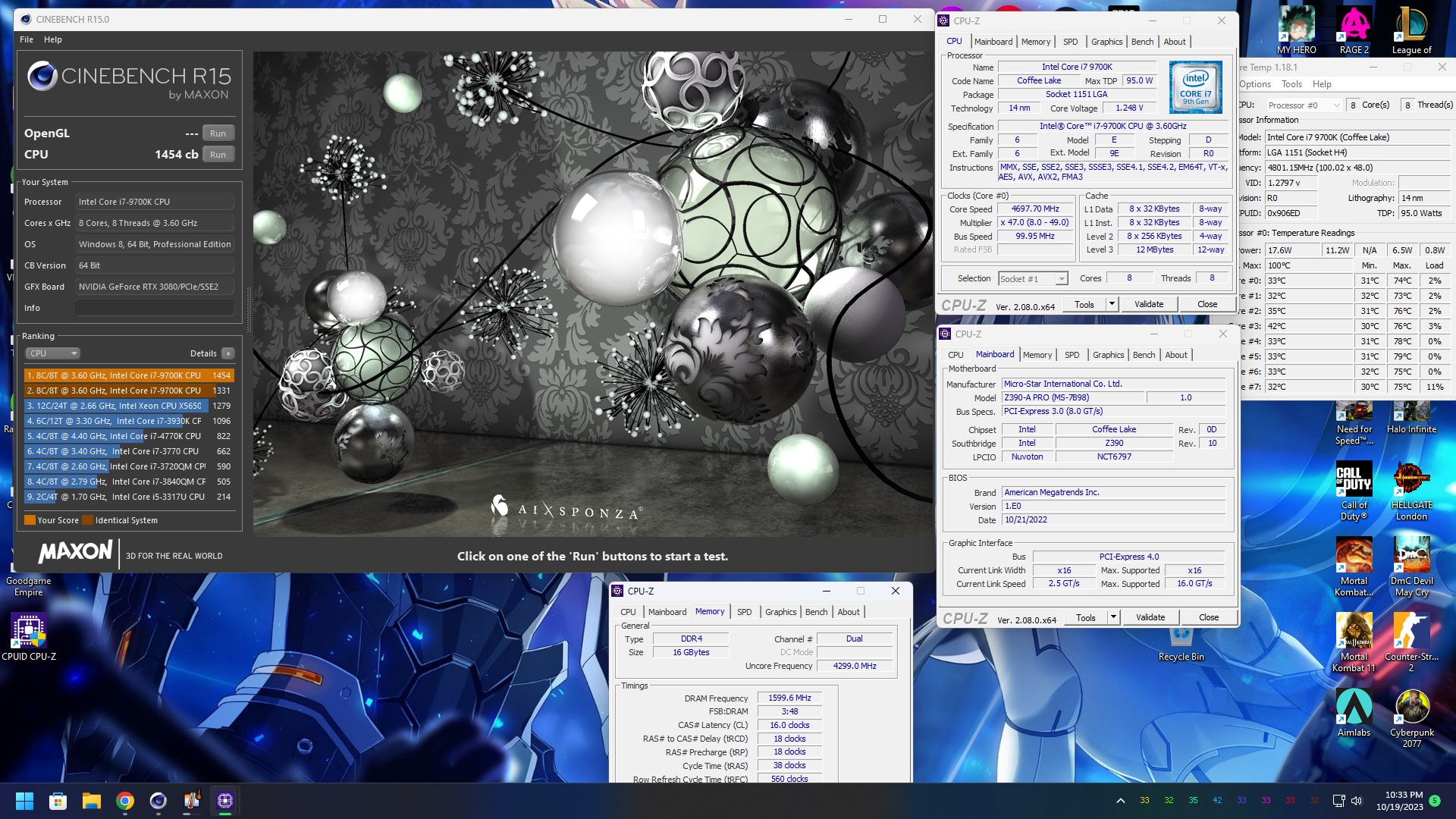Open Core Temp Help menu
1456x819 pixels.
(x=1322, y=84)
